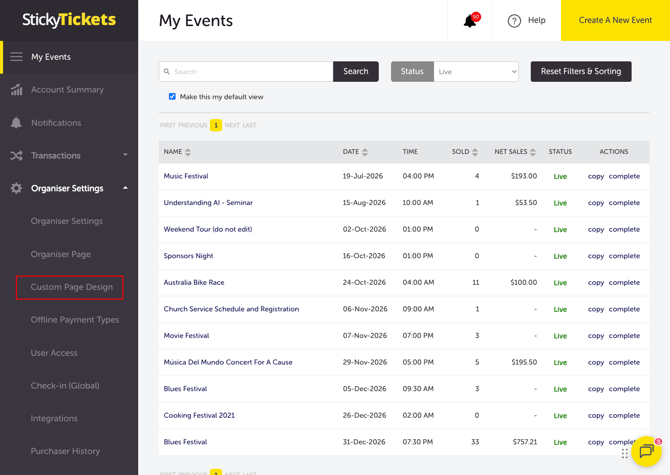This screenshot has width=670, height=475.
Task: Open Offline Payment Types
Action: point(75,320)
